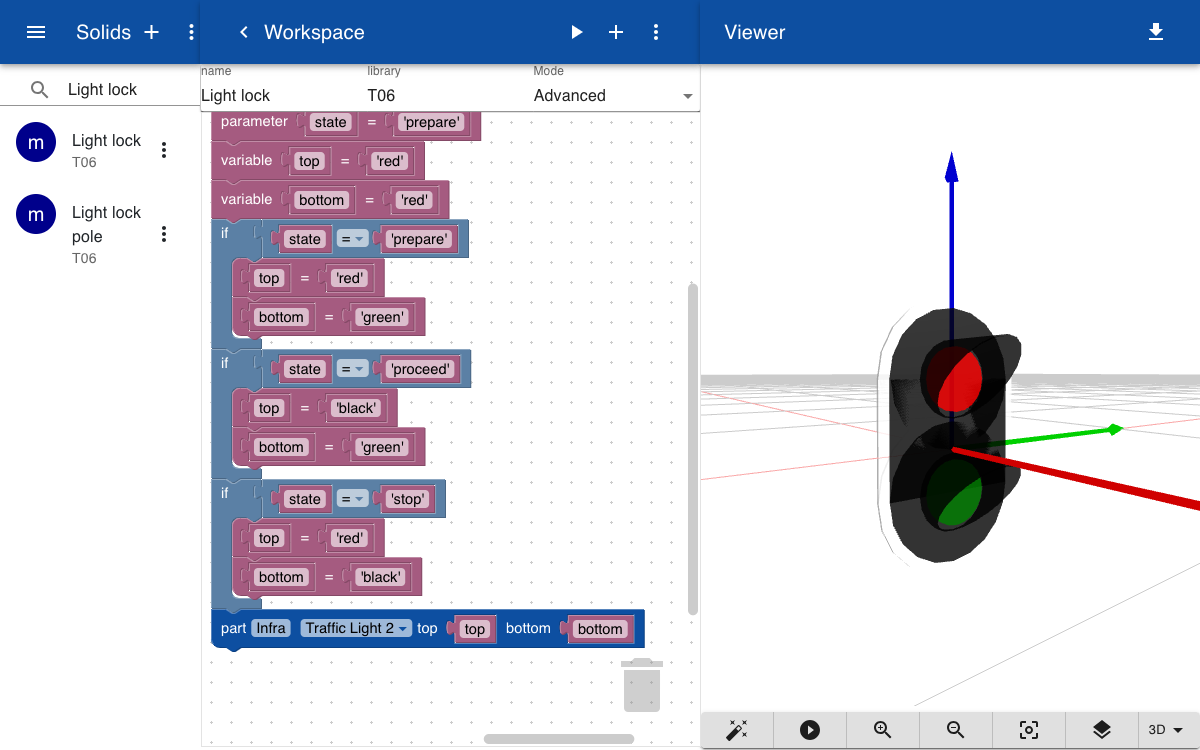Add a new solid with plus icon
The height and width of the screenshot is (750, 1200).
click(152, 32)
